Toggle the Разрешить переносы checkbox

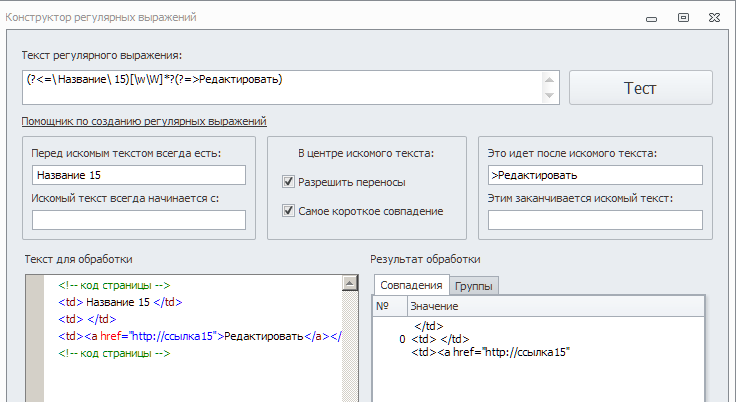289,182
